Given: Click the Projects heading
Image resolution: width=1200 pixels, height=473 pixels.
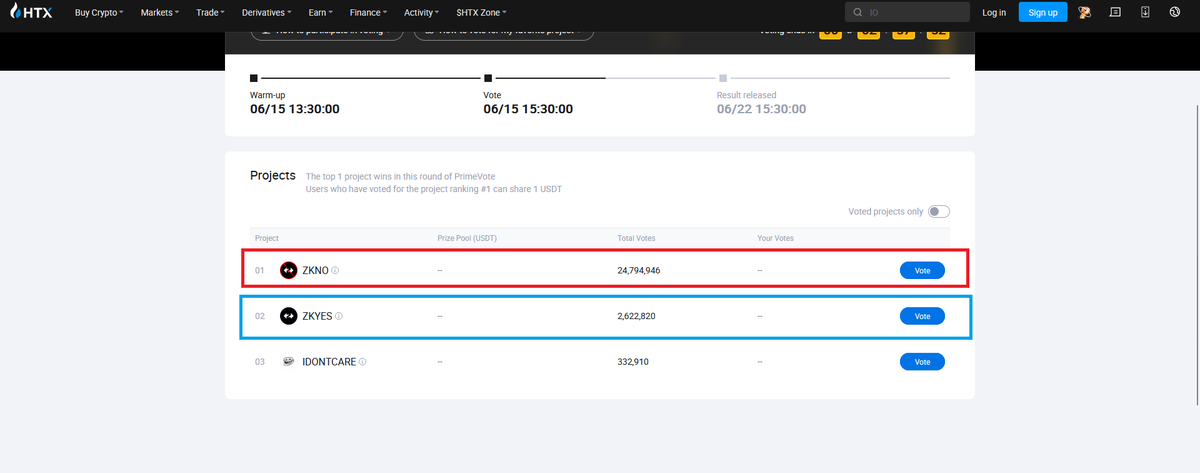Looking at the screenshot, I should (x=273, y=175).
